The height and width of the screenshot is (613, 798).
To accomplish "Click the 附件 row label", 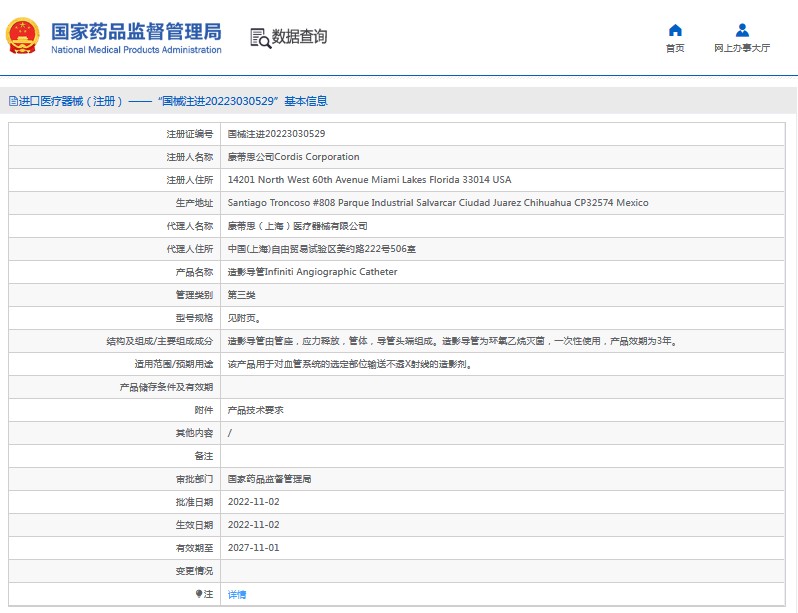I will pyautogui.click(x=204, y=410).
